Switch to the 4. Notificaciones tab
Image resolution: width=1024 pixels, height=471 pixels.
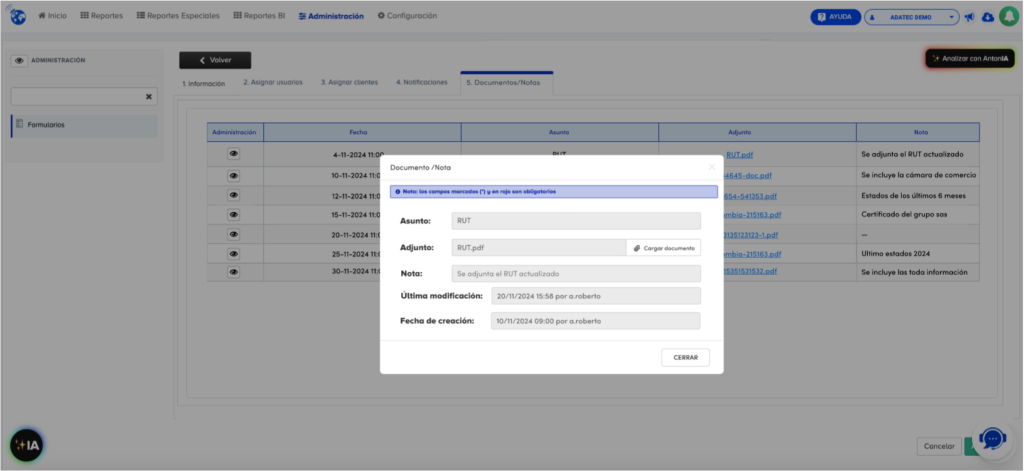click(421, 82)
